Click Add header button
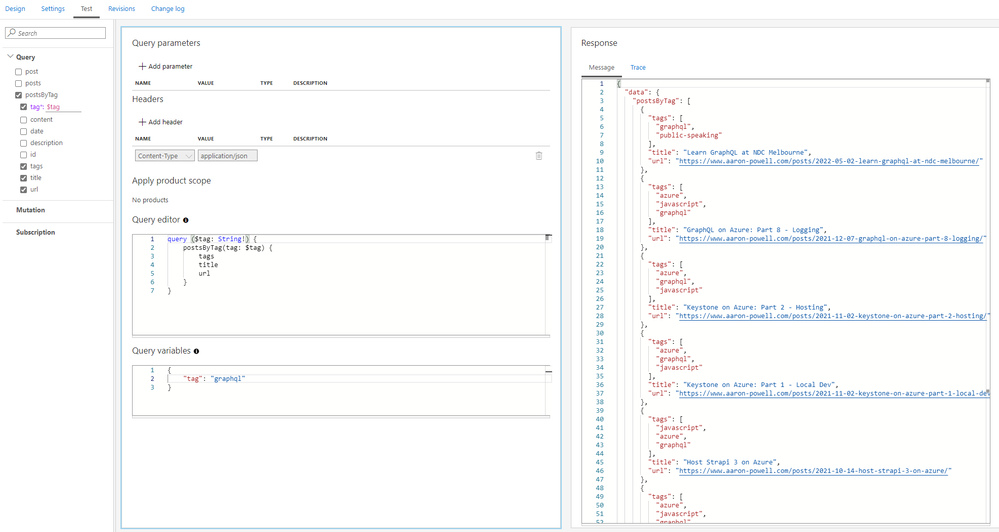Viewport: 999px width, 532px height. [x=161, y=122]
